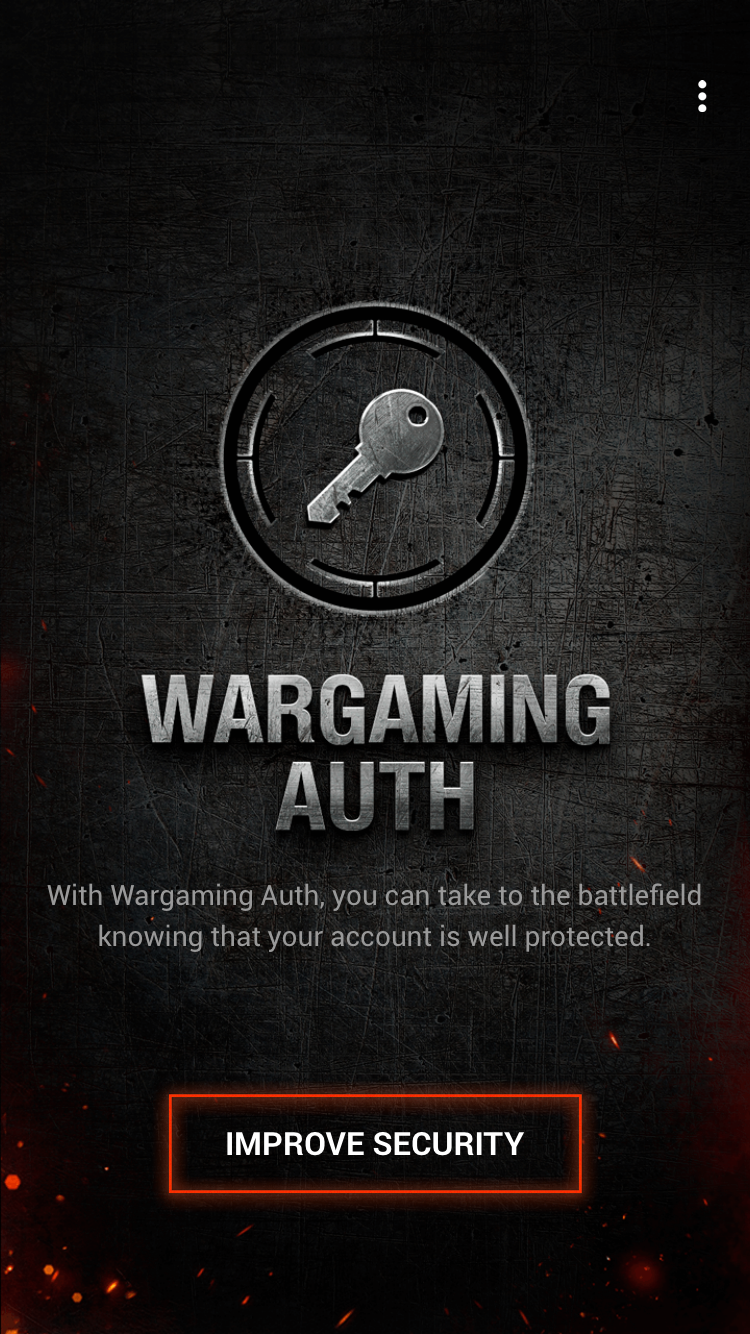Tap the orange-outlined security button
The image size is (750, 1334).
click(375, 1143)
